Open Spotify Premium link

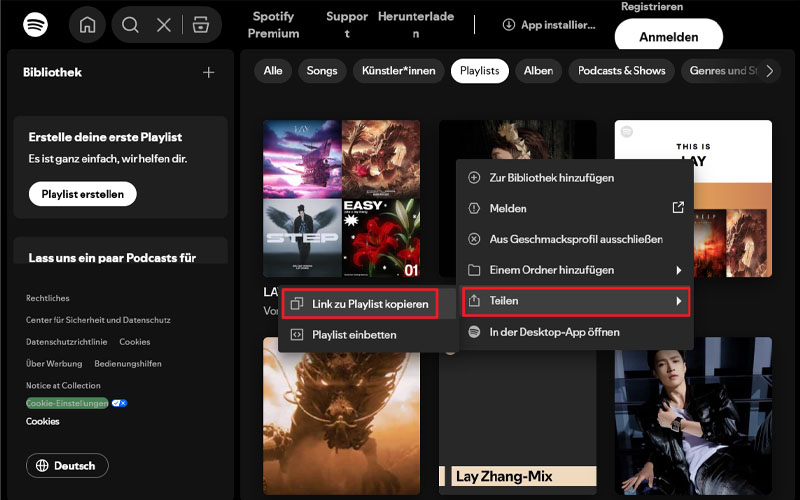(273, 24)
